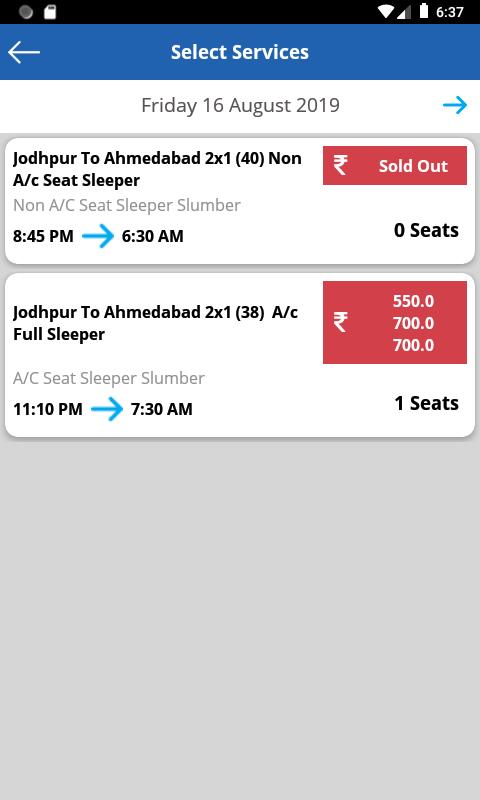The height and width of the screenshot is (800, 480).
Task: Tap arrow between 11:10 PM and 7:30 AM
Action: pos(107,409)
